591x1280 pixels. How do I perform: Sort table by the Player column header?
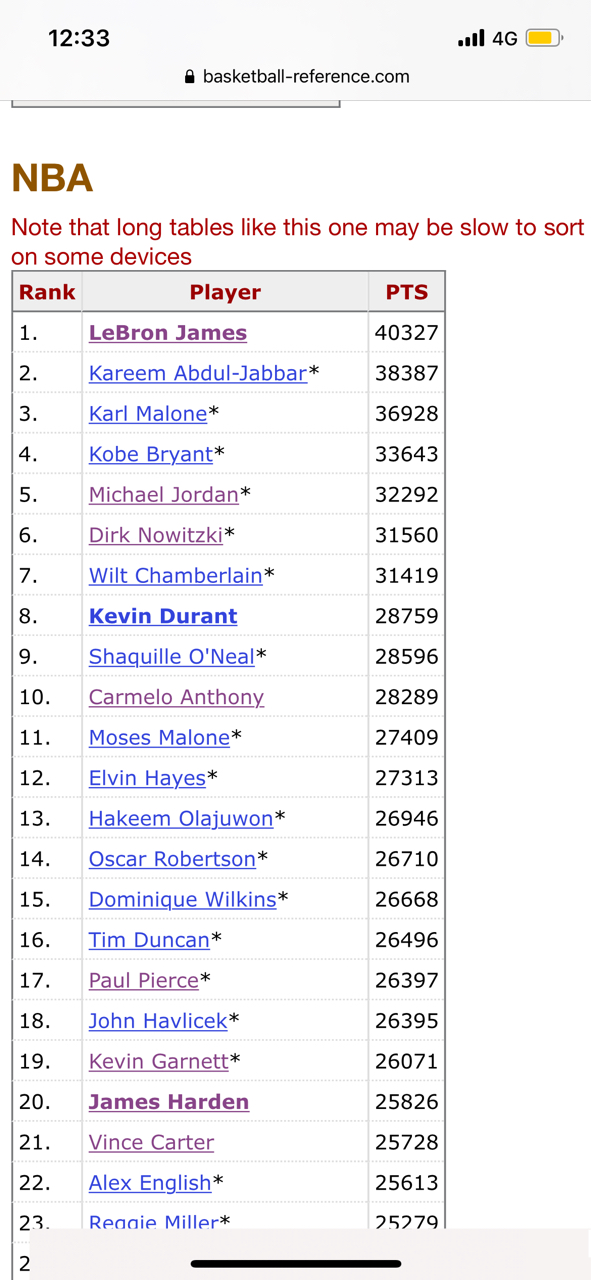click(225, 292)
